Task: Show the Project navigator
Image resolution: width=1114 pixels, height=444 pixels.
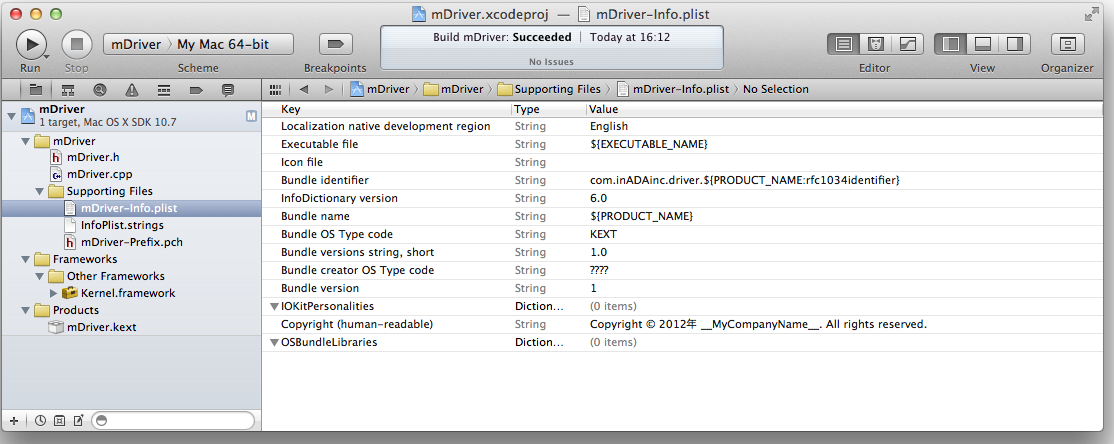Action: pos(35,90)
